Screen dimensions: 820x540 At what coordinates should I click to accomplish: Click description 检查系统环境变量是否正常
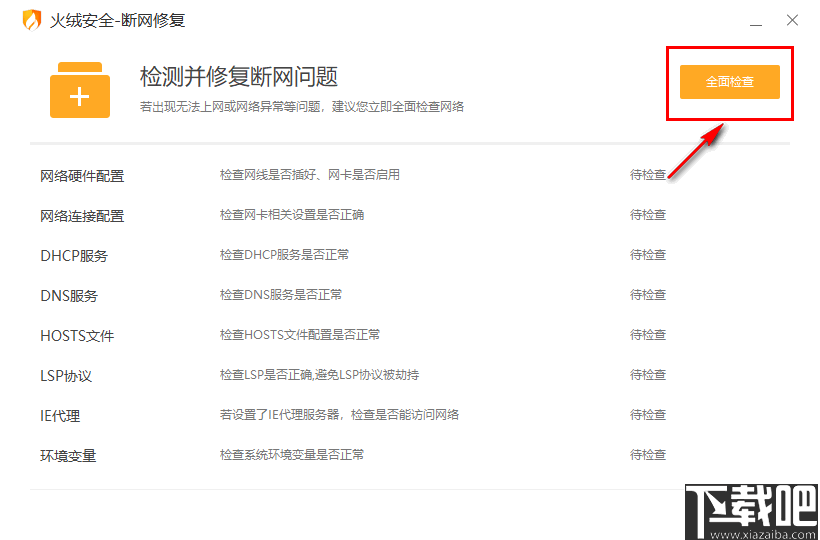[x=292, y=455]
